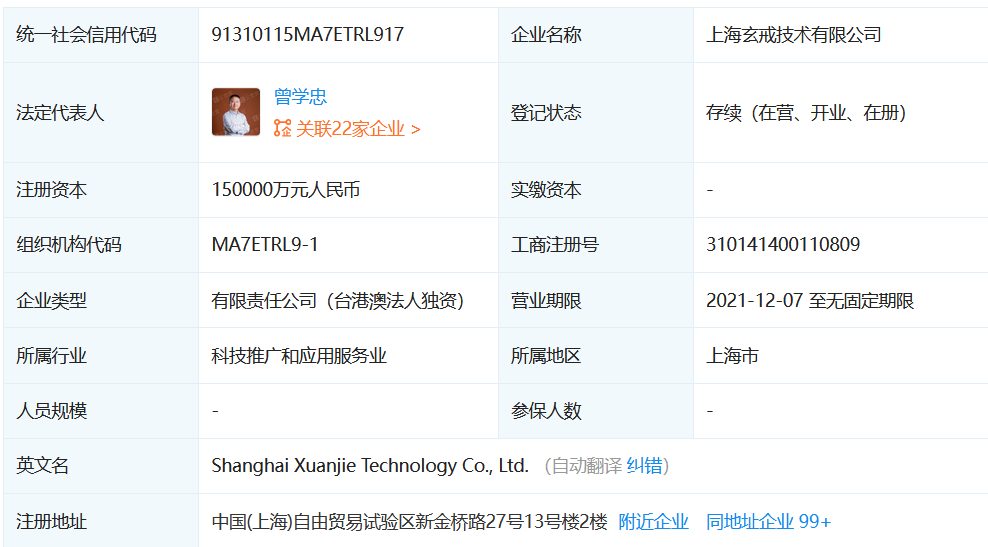988x547 pixels.
Task: Select business registration number 310141400110809
Action: 783,245
